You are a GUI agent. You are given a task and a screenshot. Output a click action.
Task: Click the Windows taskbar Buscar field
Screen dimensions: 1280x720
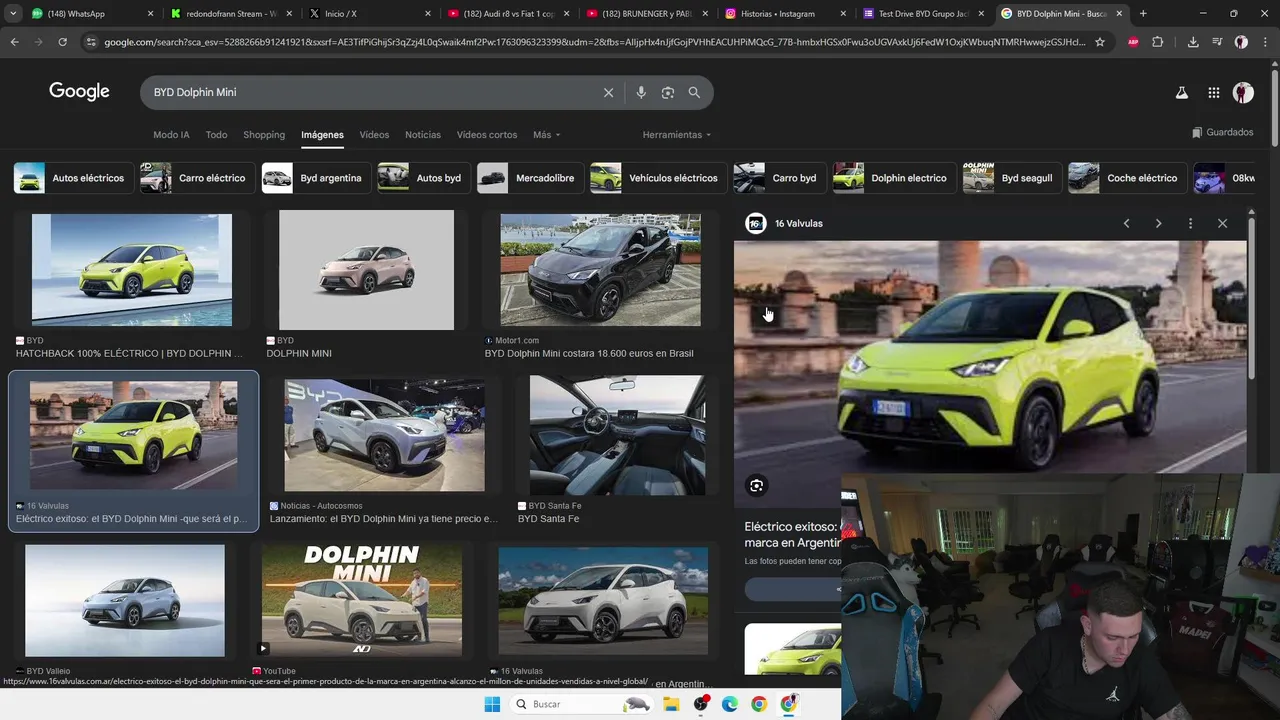coord(580,704)
